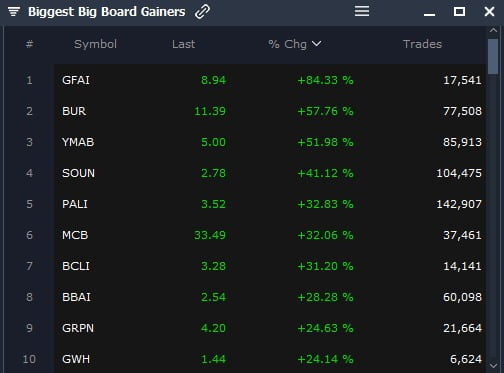Sort by the Symbol column header
Screen dimensions: 504x373
[x=95, y=44]
